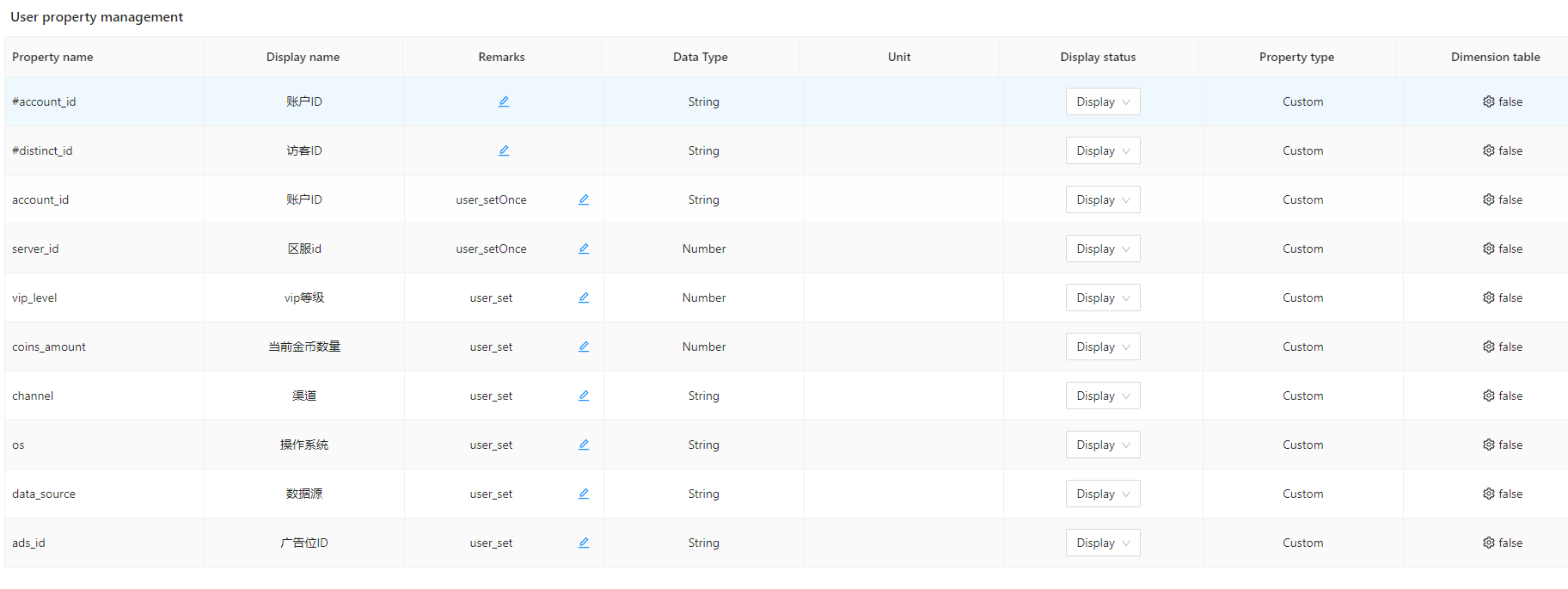Edit remarks pencil for data_source

coord(584,494)
